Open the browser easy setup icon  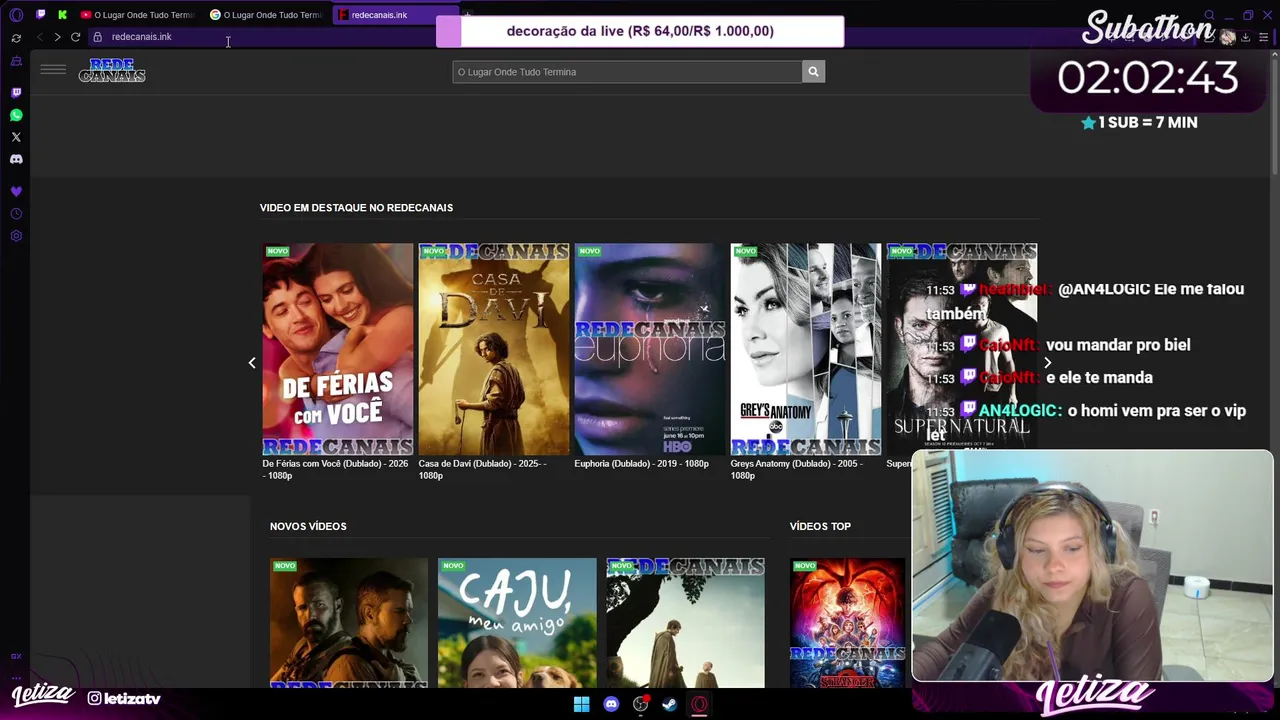pyautogui.click(x=1264, y=37)
